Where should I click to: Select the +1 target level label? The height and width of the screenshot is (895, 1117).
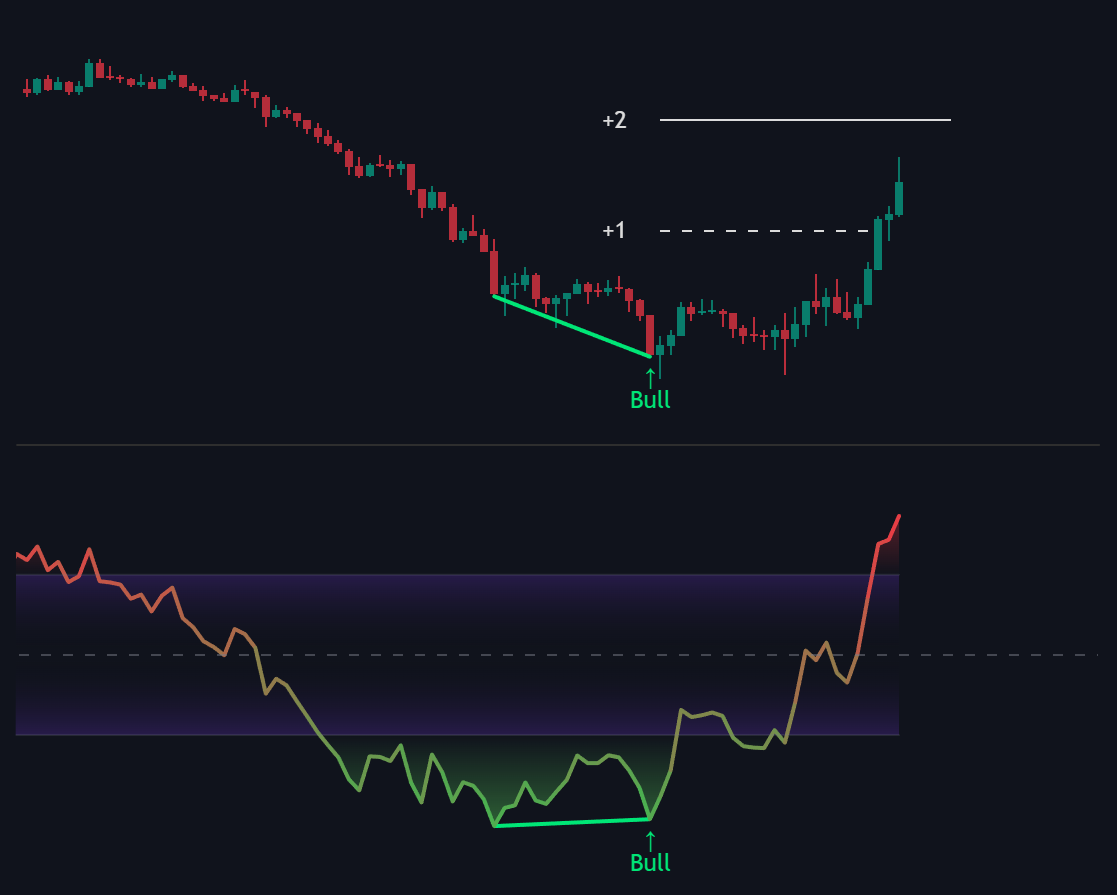tap(614, 231)
